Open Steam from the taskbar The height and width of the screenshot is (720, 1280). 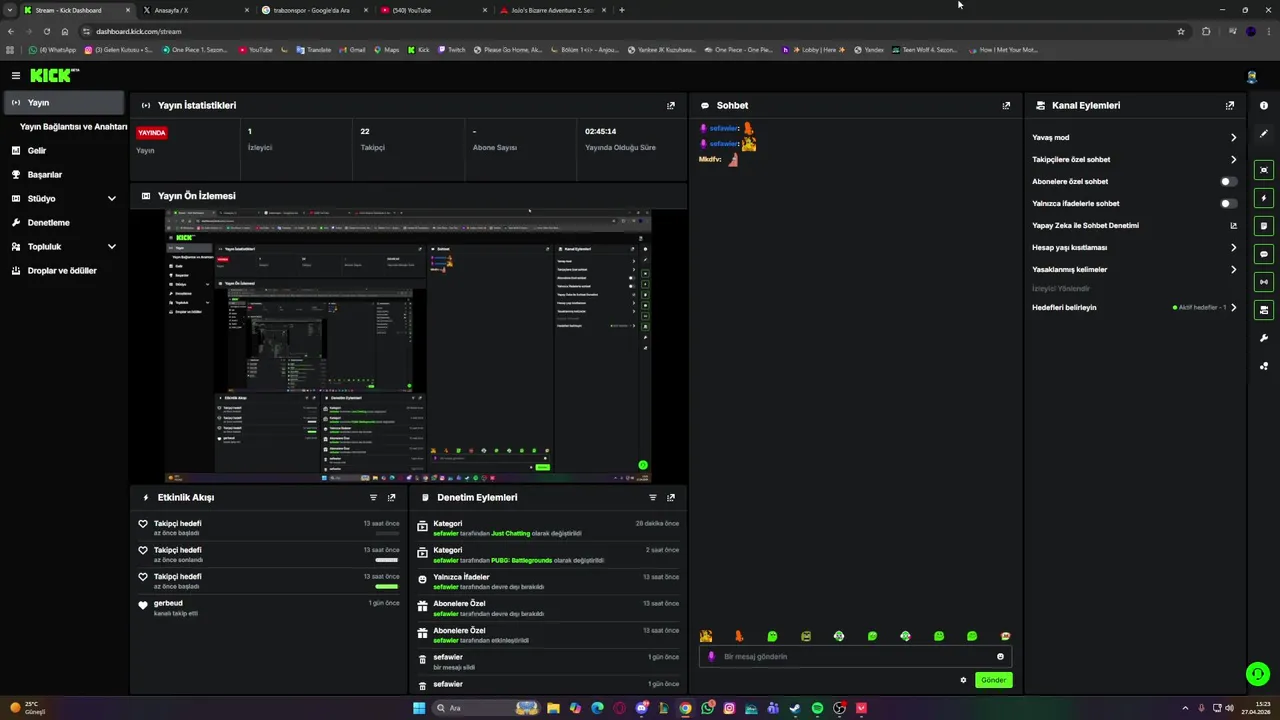click(795, 708)
